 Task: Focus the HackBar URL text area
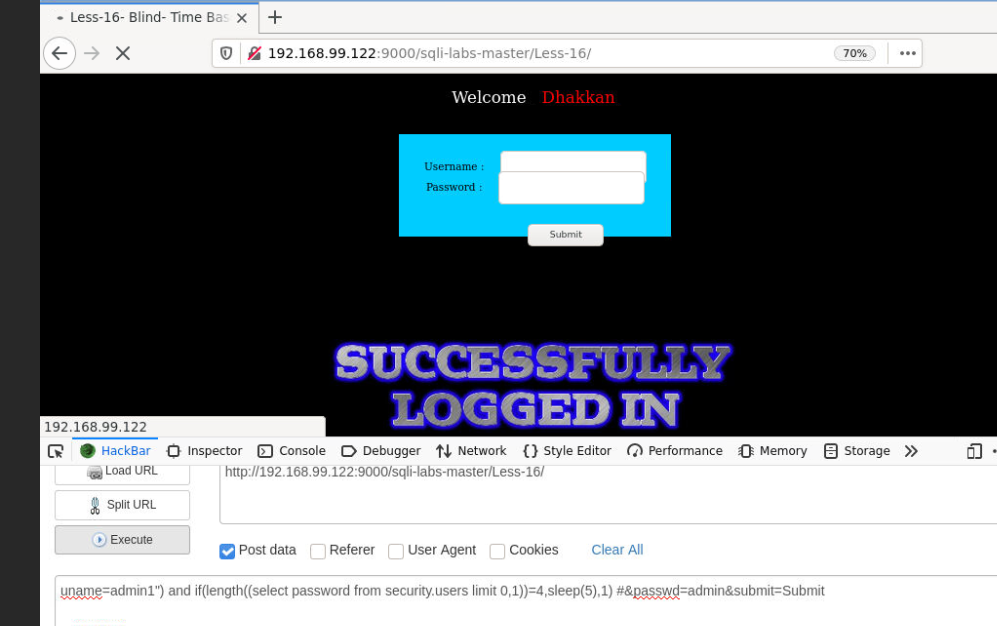click(x=608, y=494)
